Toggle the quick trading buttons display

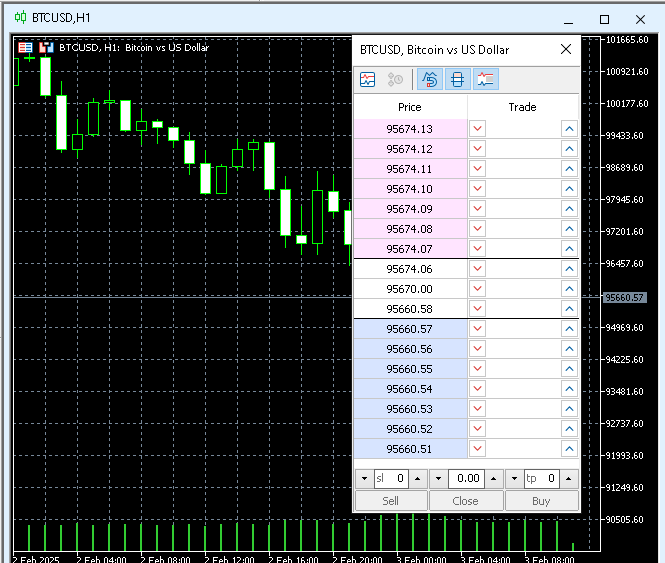[x=485, y=79]
